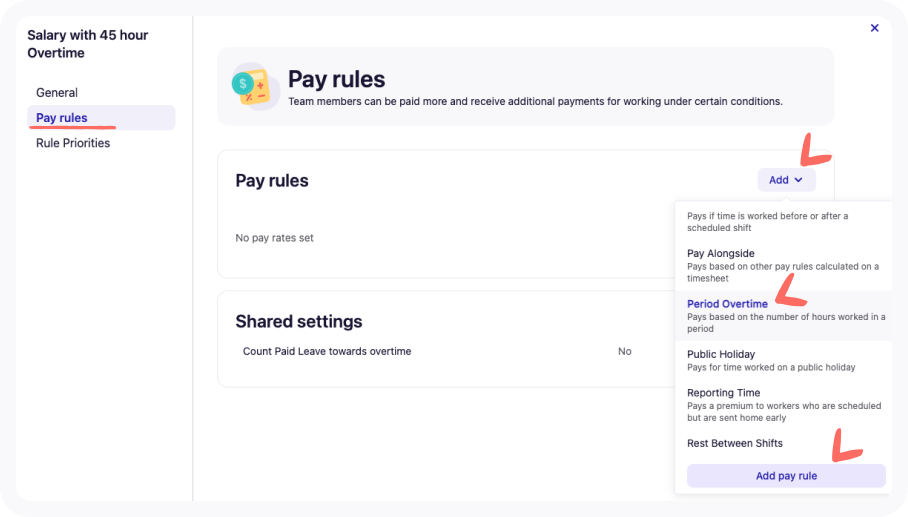
Task: Select Pay rules in the sidebar
Action: coord(62,118)
